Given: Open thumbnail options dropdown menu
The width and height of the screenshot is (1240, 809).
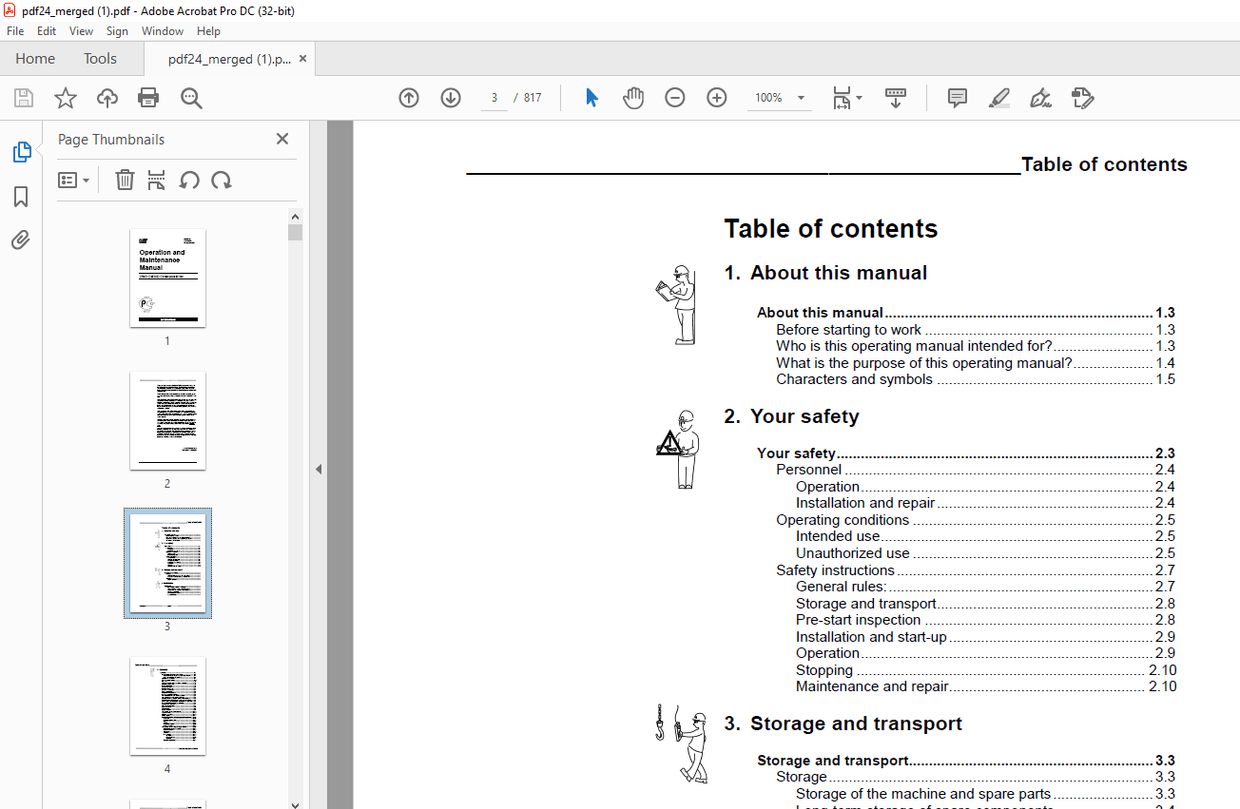Looking at the screenshot, I should click(x=74, y=180).
